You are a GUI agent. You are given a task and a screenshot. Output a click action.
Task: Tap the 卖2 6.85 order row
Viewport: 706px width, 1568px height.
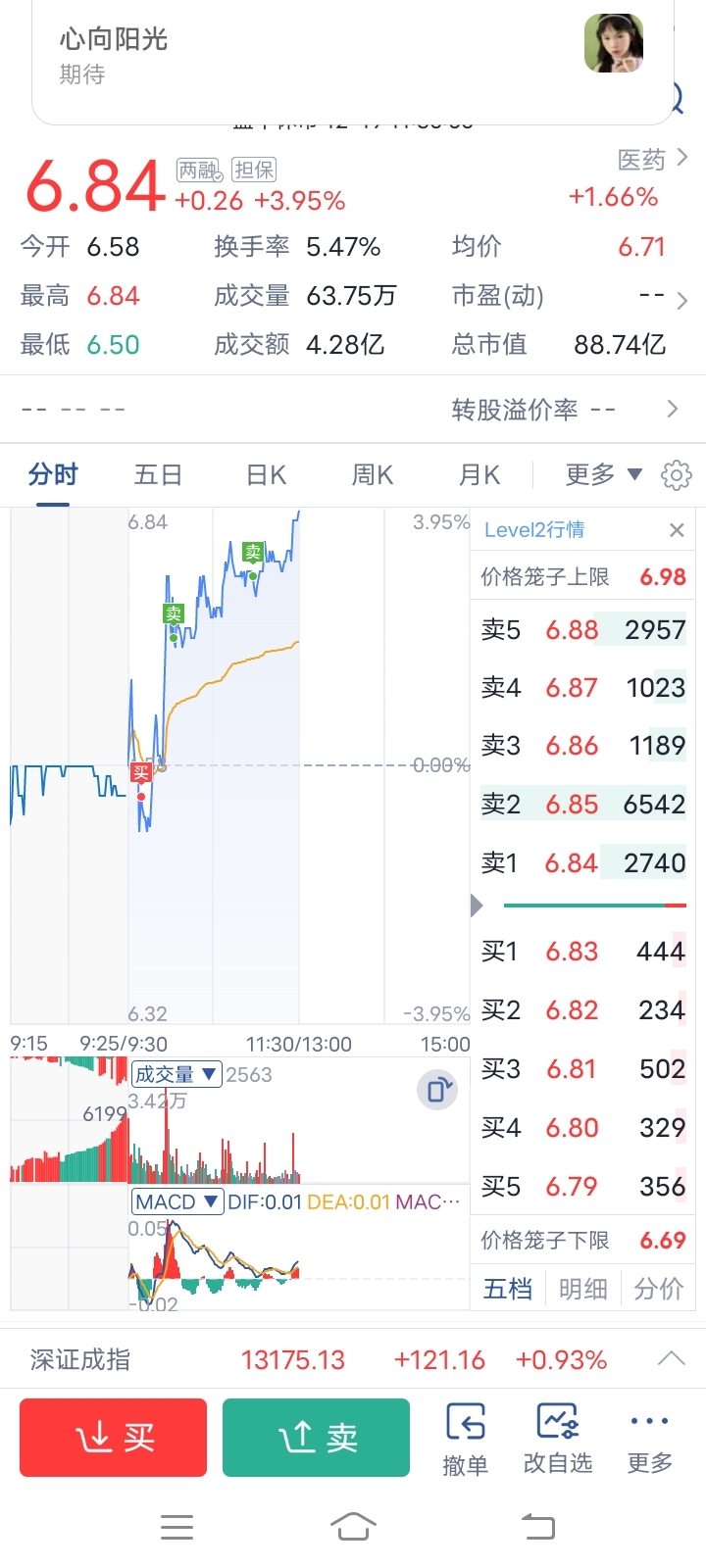point(583,805)
